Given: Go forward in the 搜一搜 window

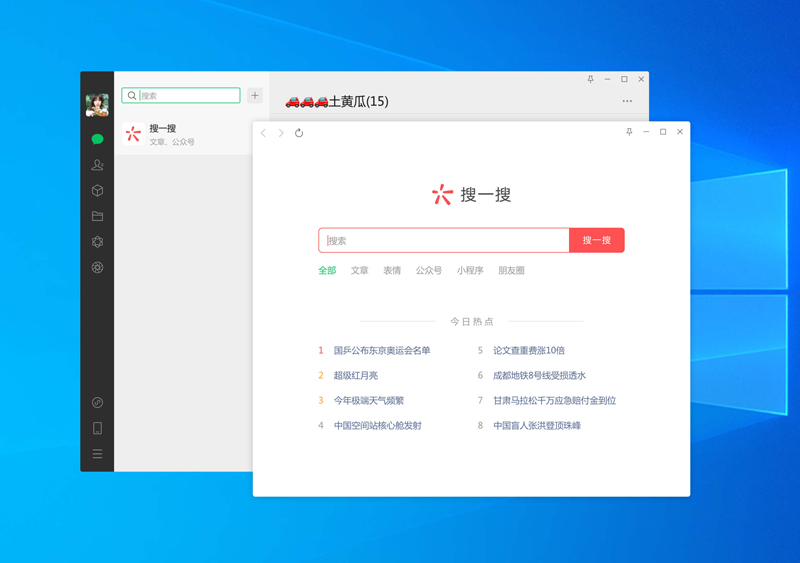Looking at the screenshot, I should [281, 133].
